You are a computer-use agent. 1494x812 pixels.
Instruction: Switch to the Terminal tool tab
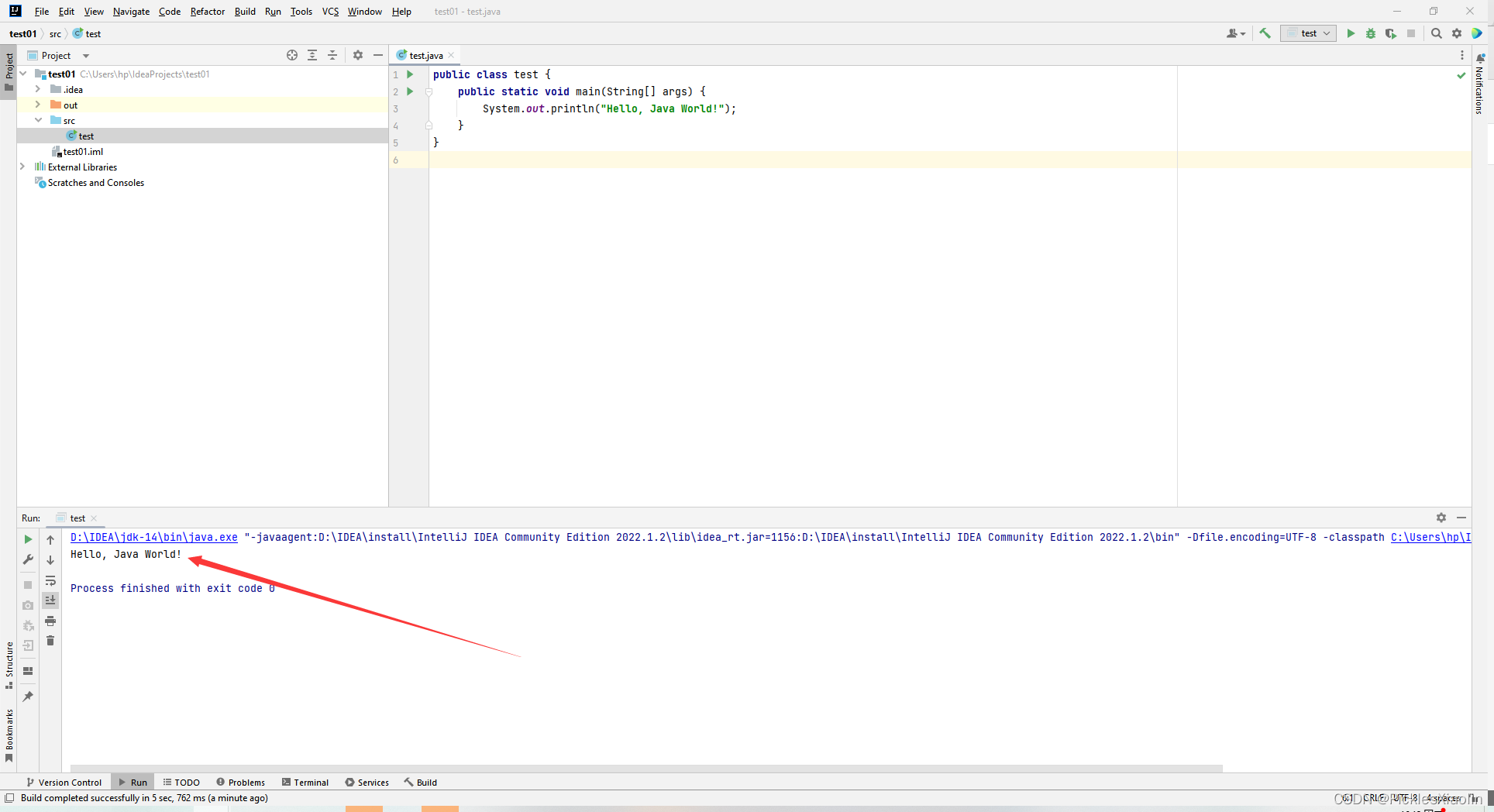click(305, 783)
